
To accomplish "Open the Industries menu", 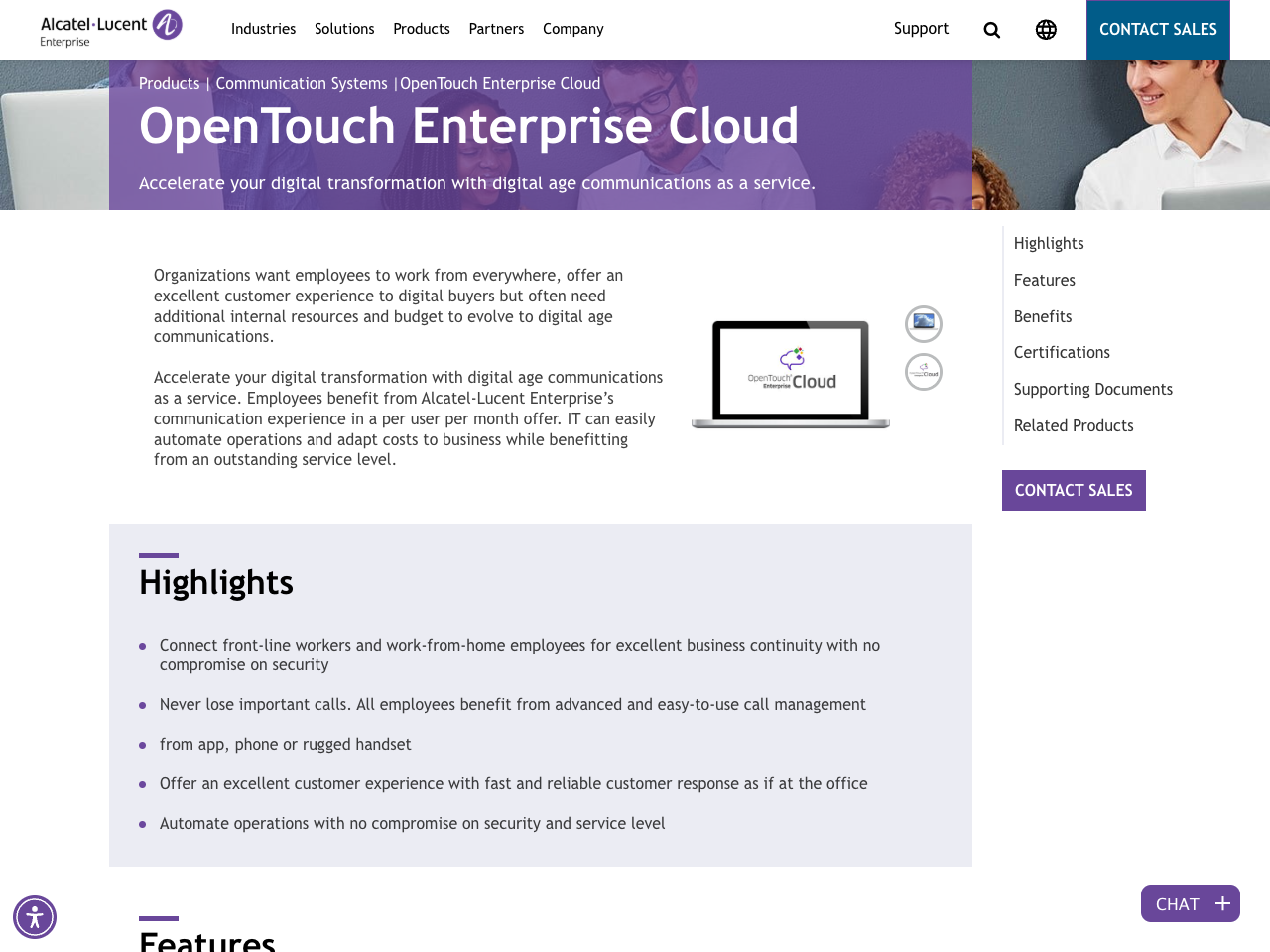I will click(263, 29).
